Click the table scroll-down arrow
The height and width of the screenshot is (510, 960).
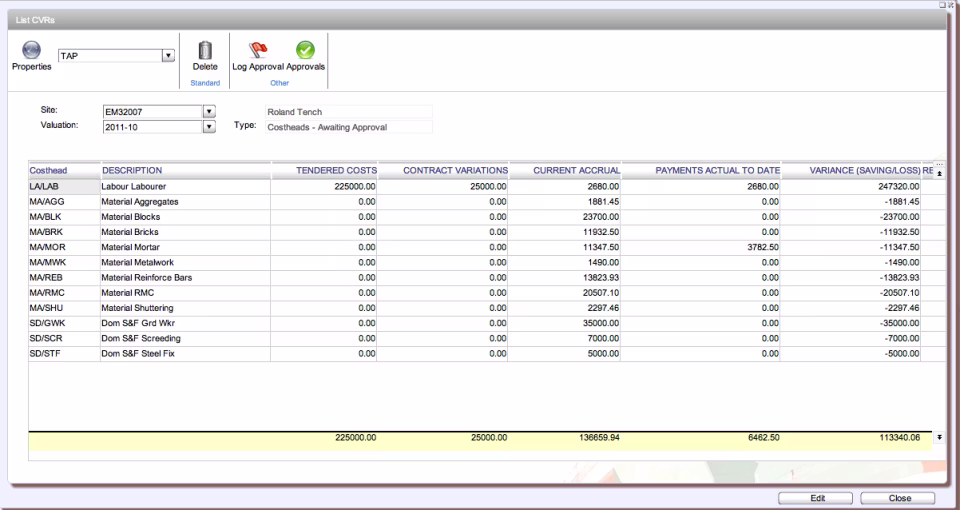(939, 437)
